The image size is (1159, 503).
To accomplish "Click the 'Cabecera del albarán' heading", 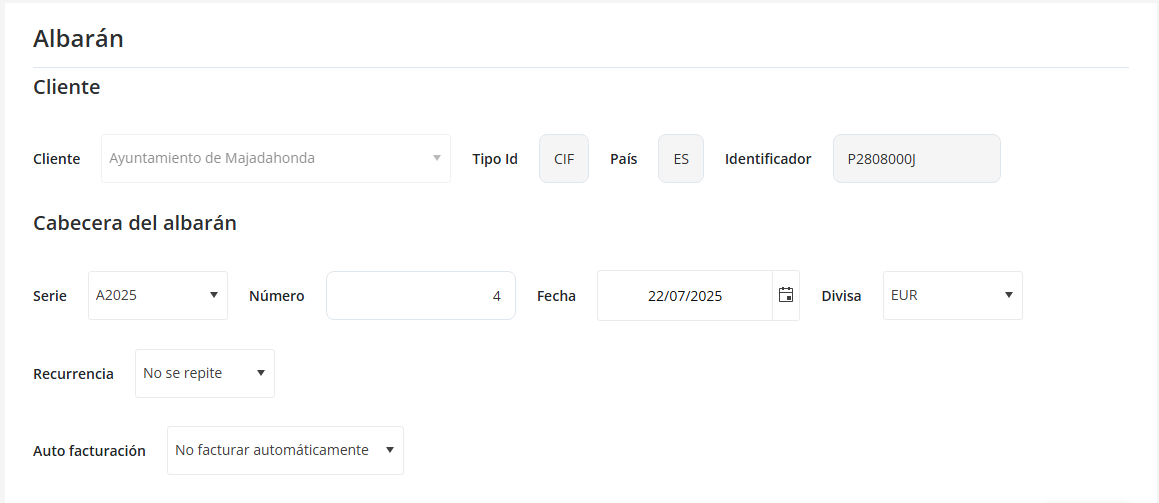I will (135, 223).
